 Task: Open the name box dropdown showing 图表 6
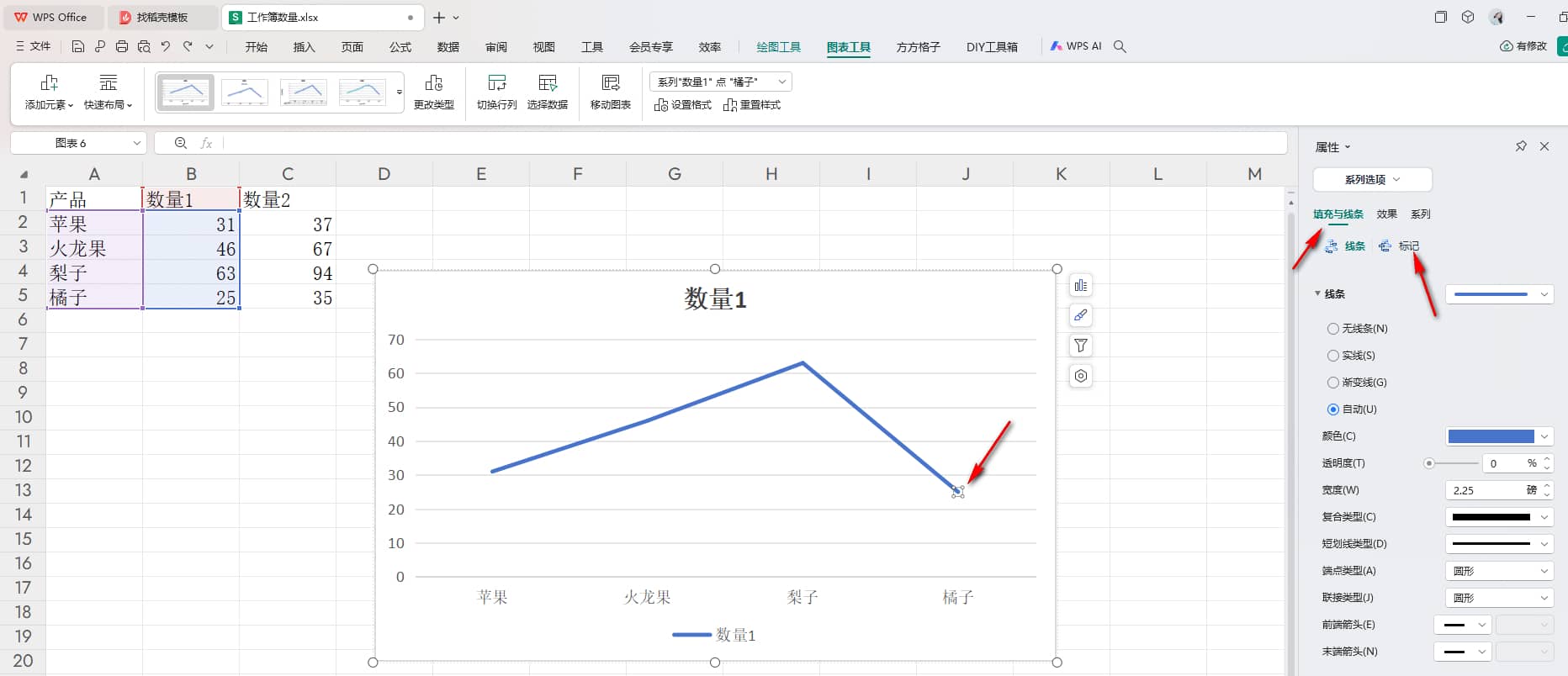[136, 144]
